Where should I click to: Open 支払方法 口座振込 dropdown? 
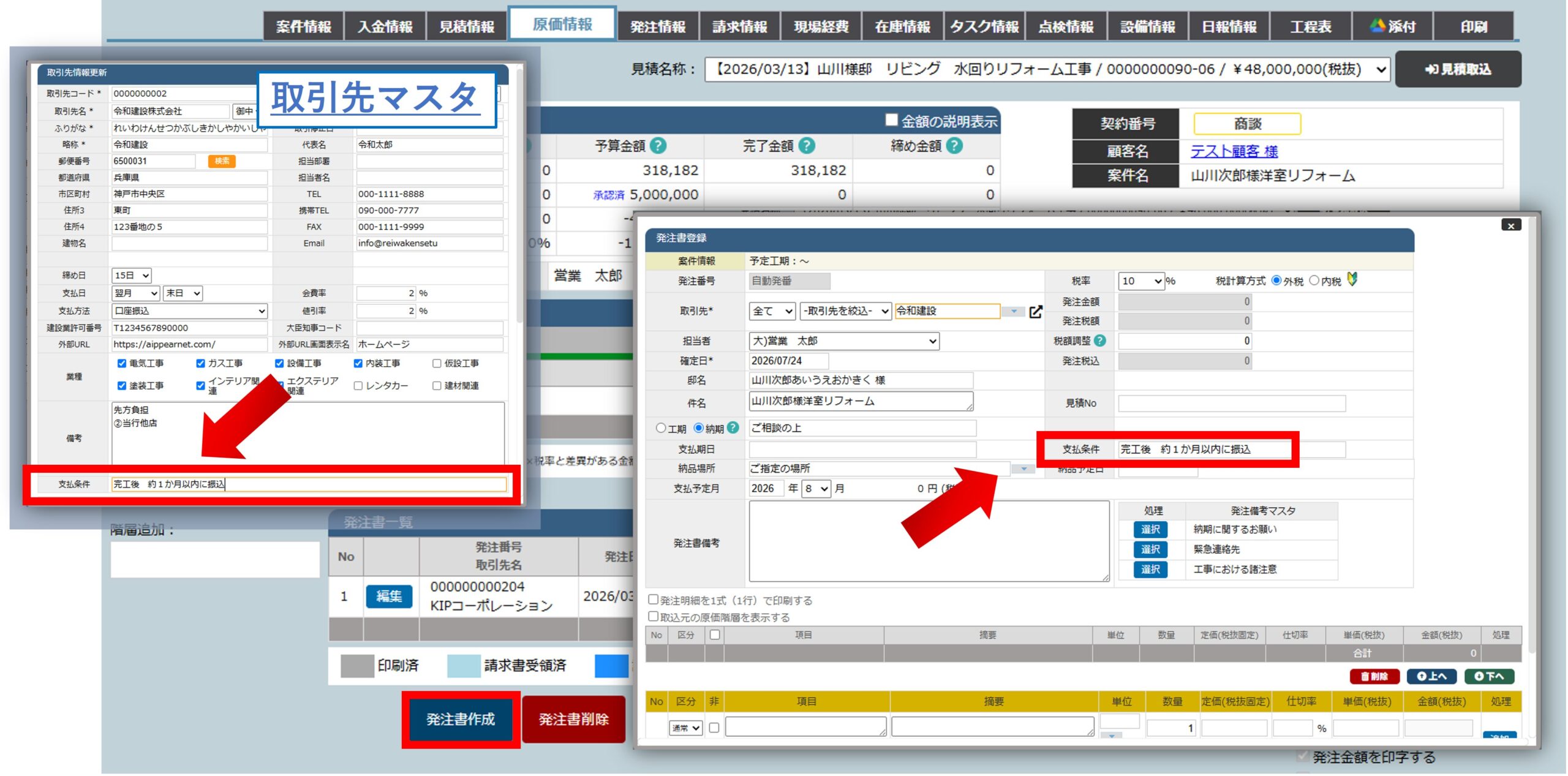coord(189,311)
